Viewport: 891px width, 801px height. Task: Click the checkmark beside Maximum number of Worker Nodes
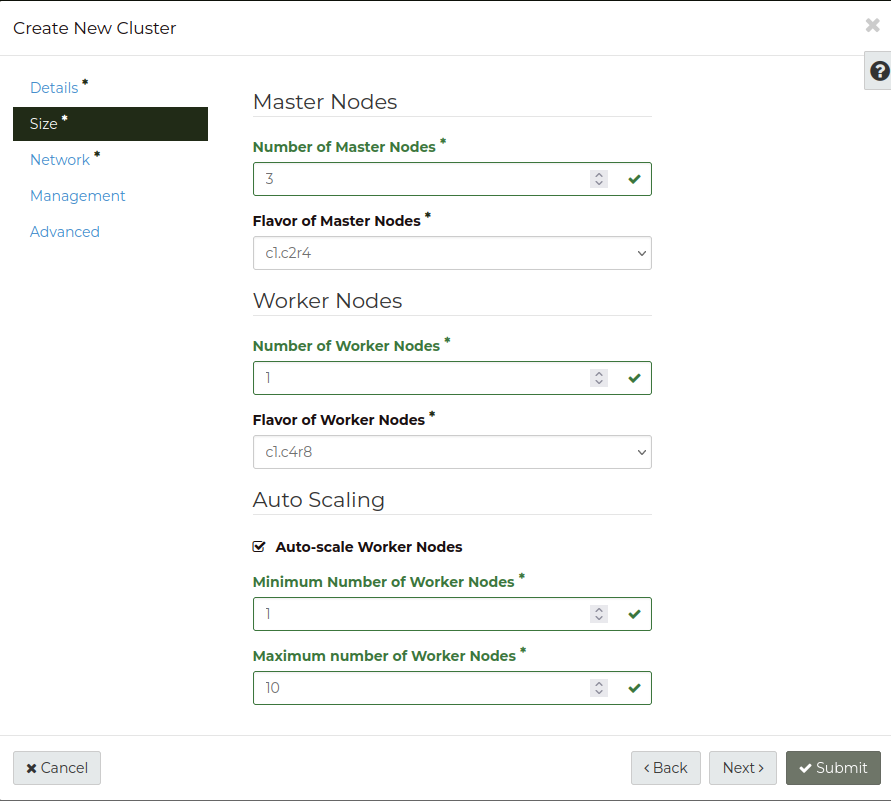coord(633,687)
